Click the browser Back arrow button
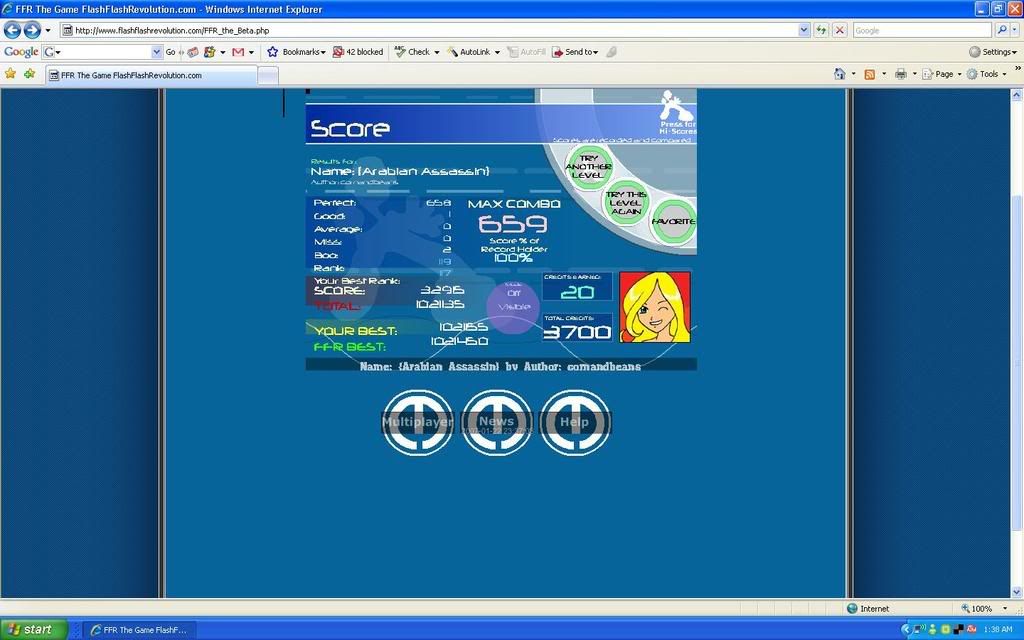Image resolution: width=1024 pixels, height=640 pixels. 14,30
